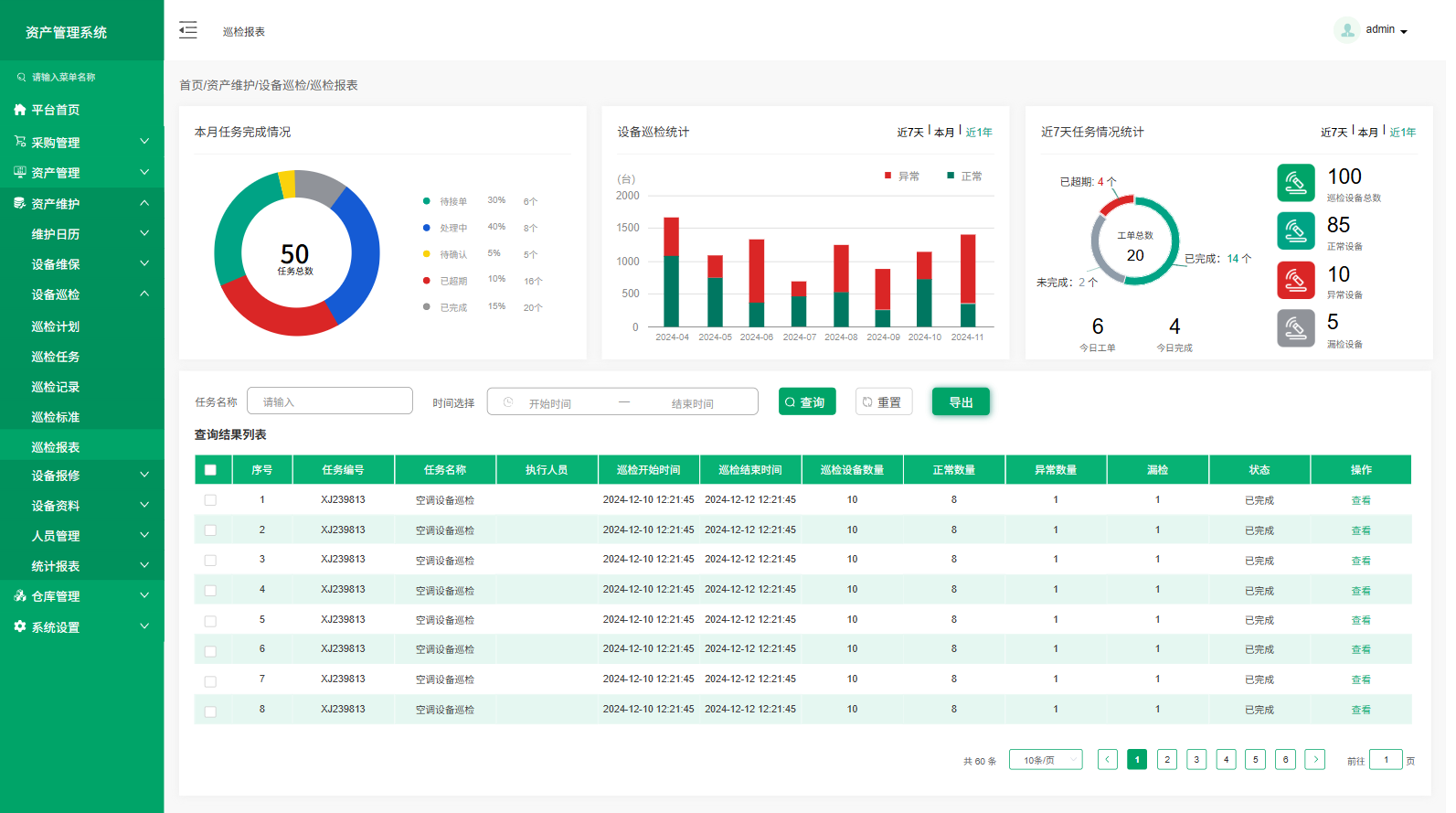Focus the 任务名称 input field
1456x813 pixels.
pyautogui.click(x=330, y=401)
